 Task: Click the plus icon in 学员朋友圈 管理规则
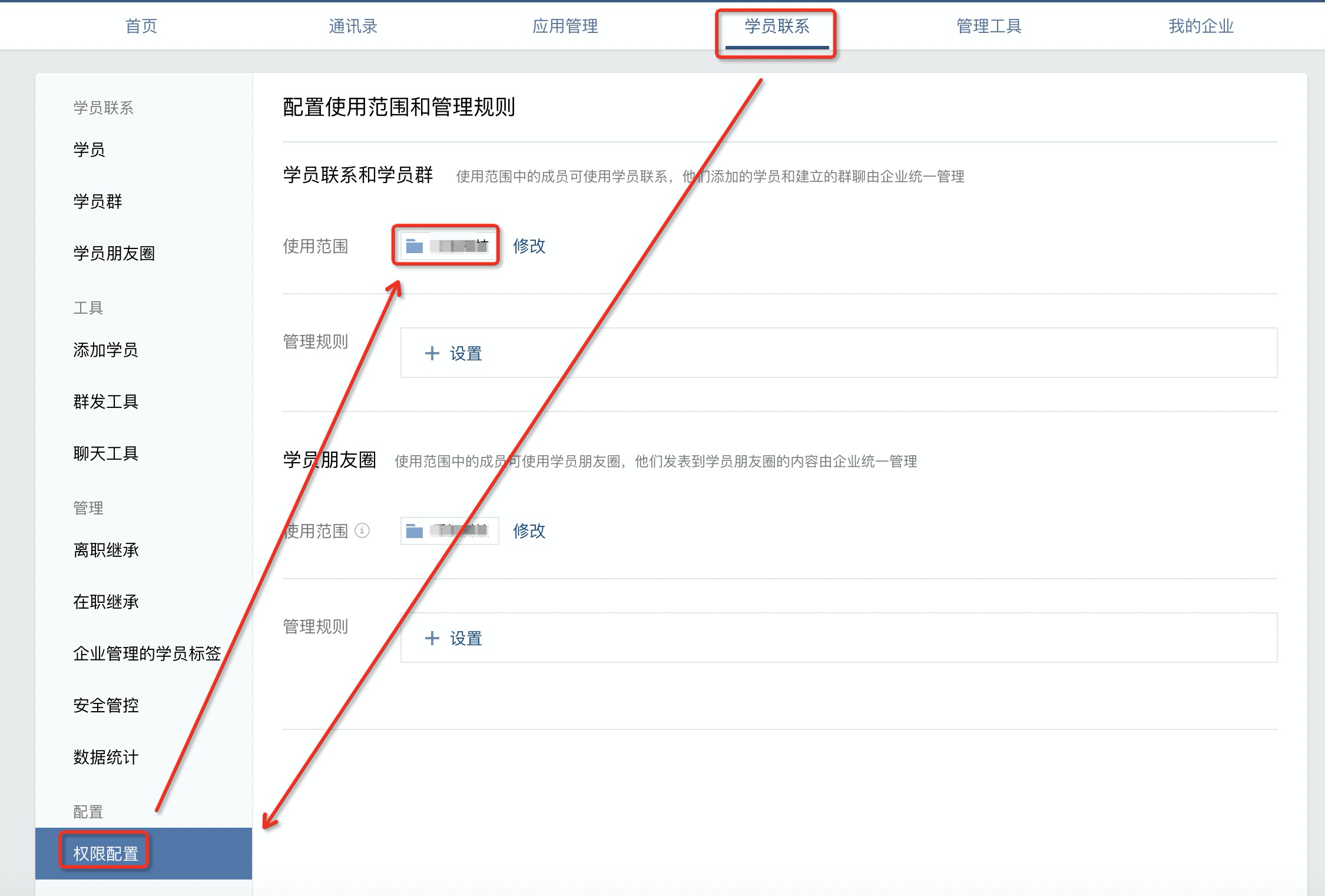pyautogui.click(x=432, y=638)
